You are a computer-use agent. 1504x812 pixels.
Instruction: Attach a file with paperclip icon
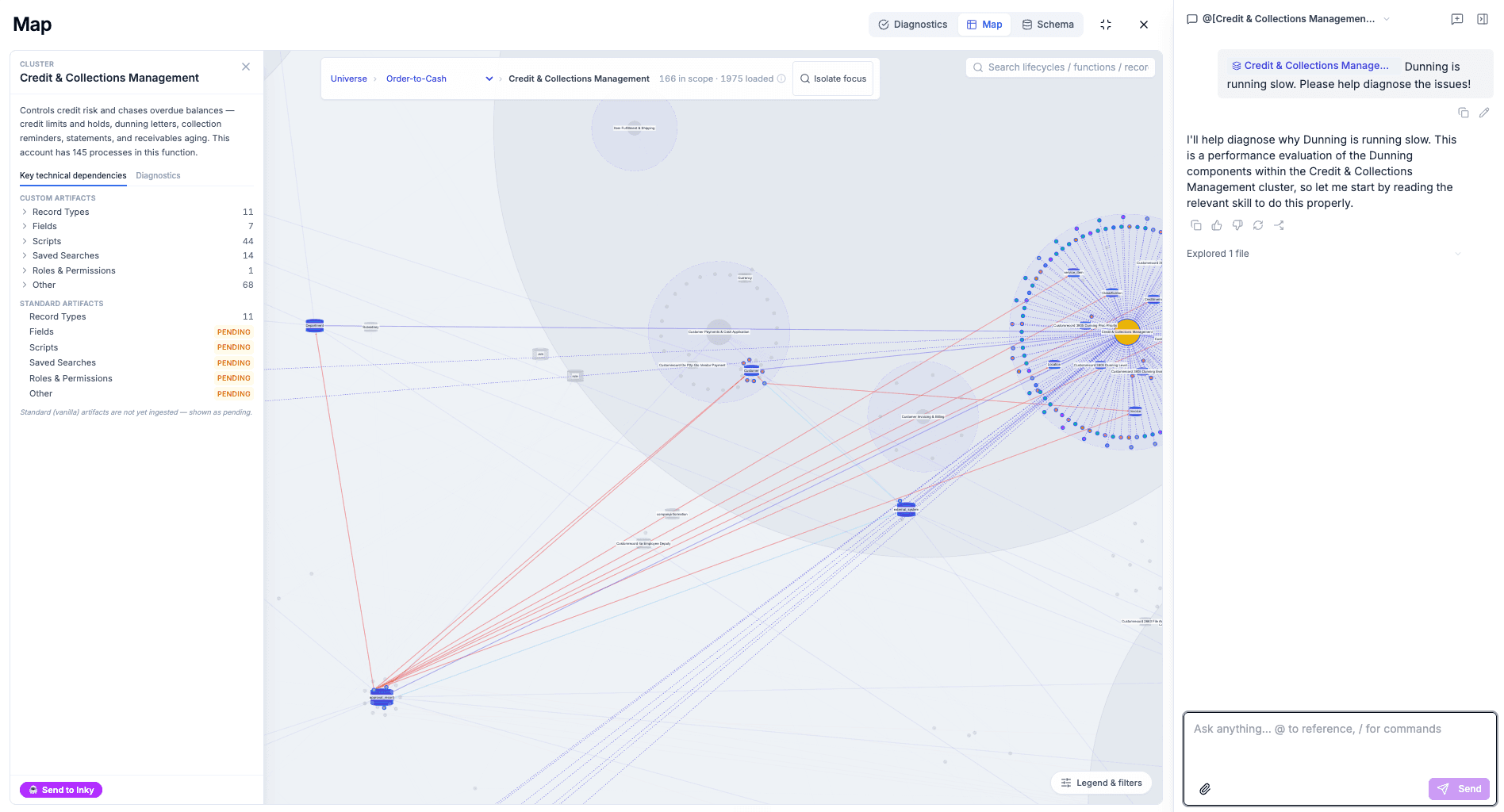tap(1205, 789)
